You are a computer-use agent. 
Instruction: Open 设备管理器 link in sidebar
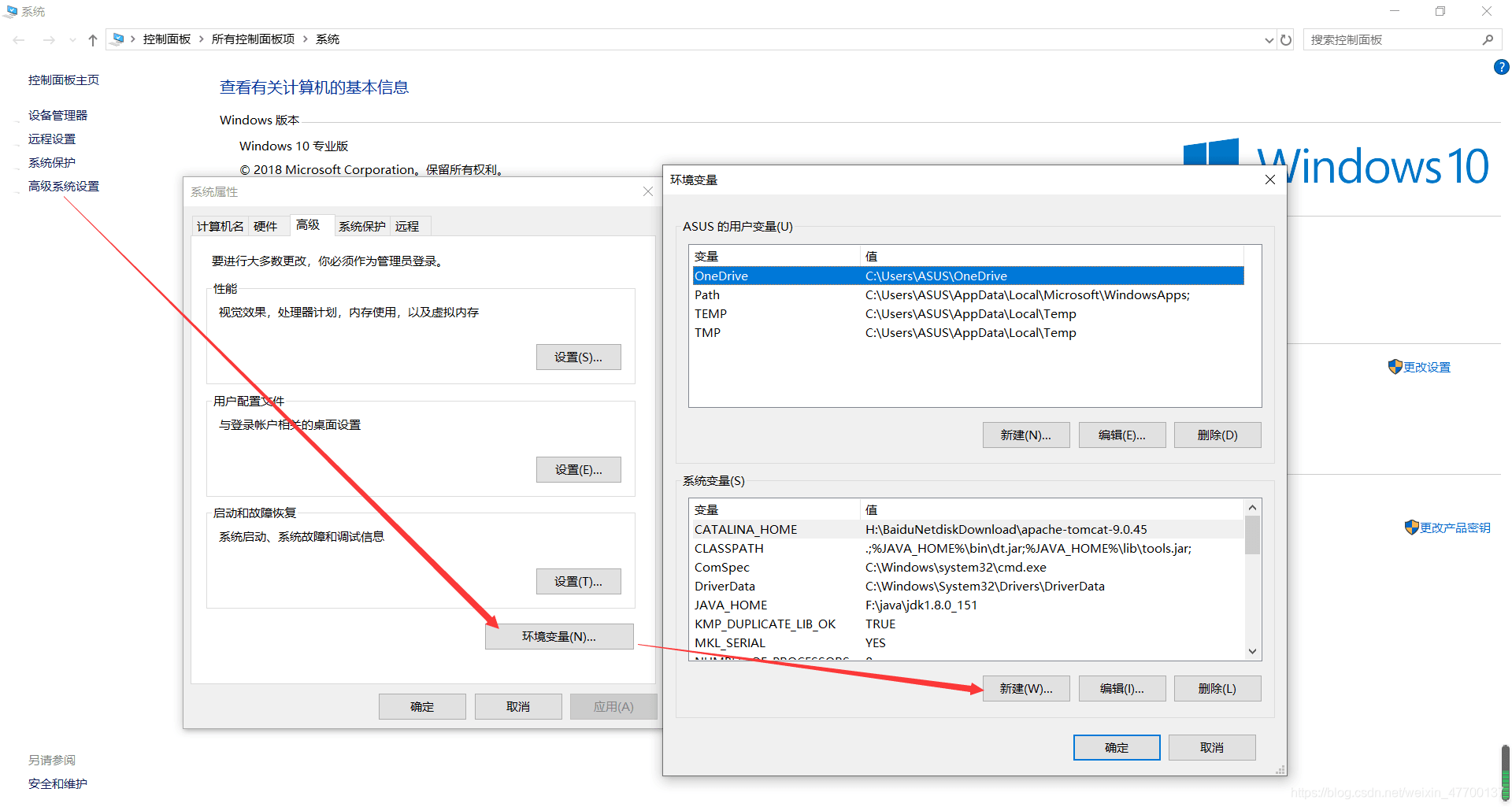pyautogui.click(x=57, y=116)
